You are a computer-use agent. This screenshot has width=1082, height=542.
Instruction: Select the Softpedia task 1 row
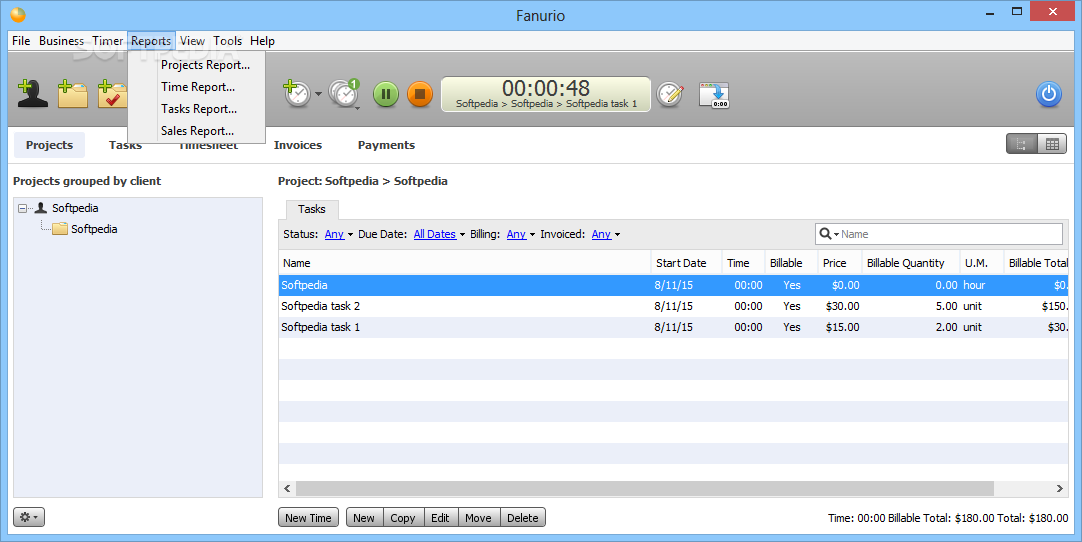[673, 327]
